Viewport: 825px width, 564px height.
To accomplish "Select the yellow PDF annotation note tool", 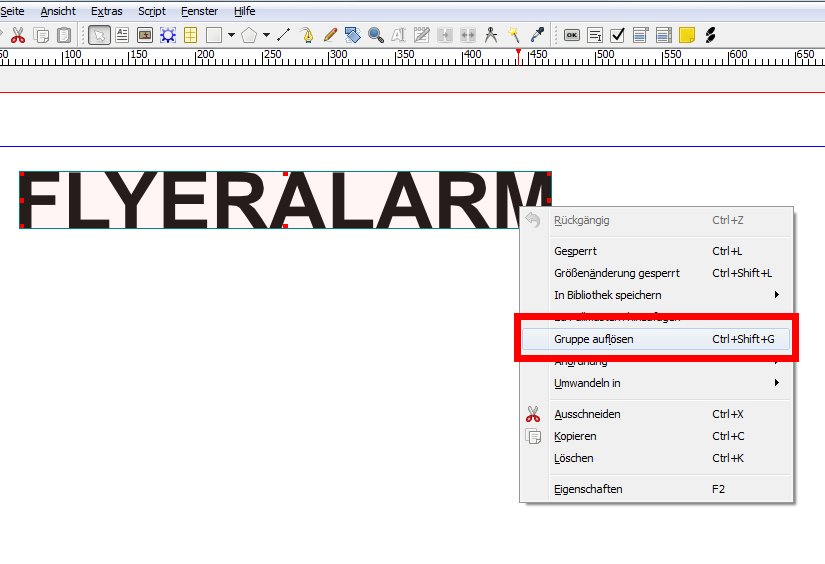I will tap(687, 35).
